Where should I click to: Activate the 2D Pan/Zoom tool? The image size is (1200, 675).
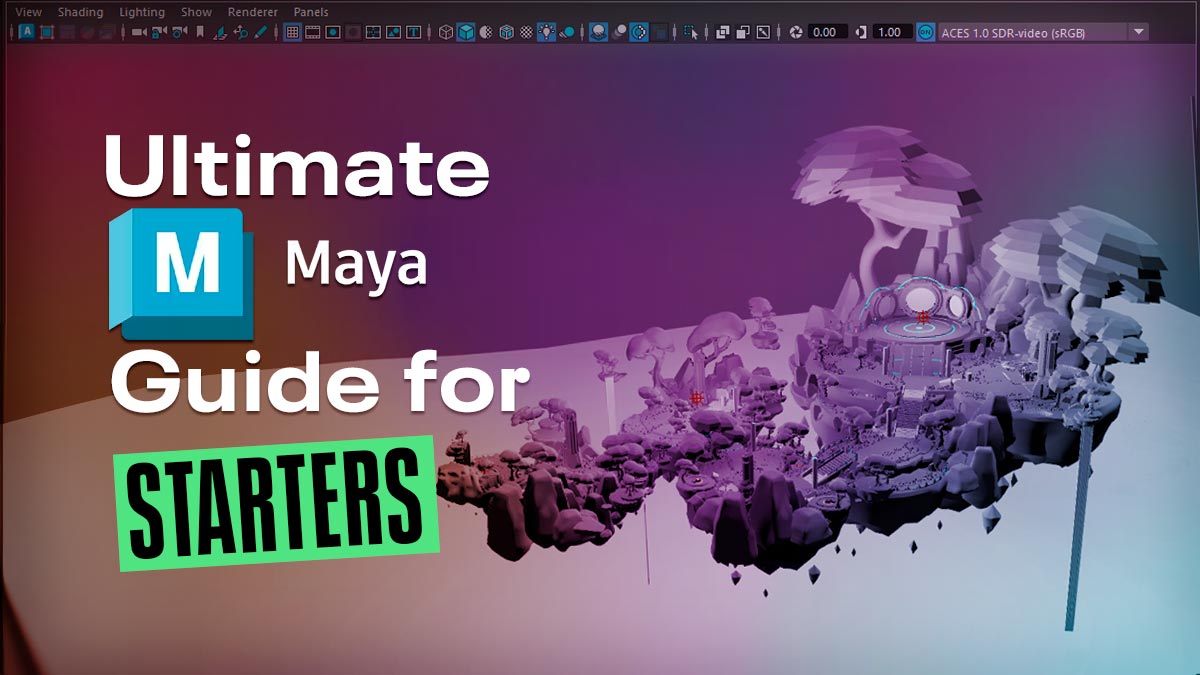click(x=239, y=31)
